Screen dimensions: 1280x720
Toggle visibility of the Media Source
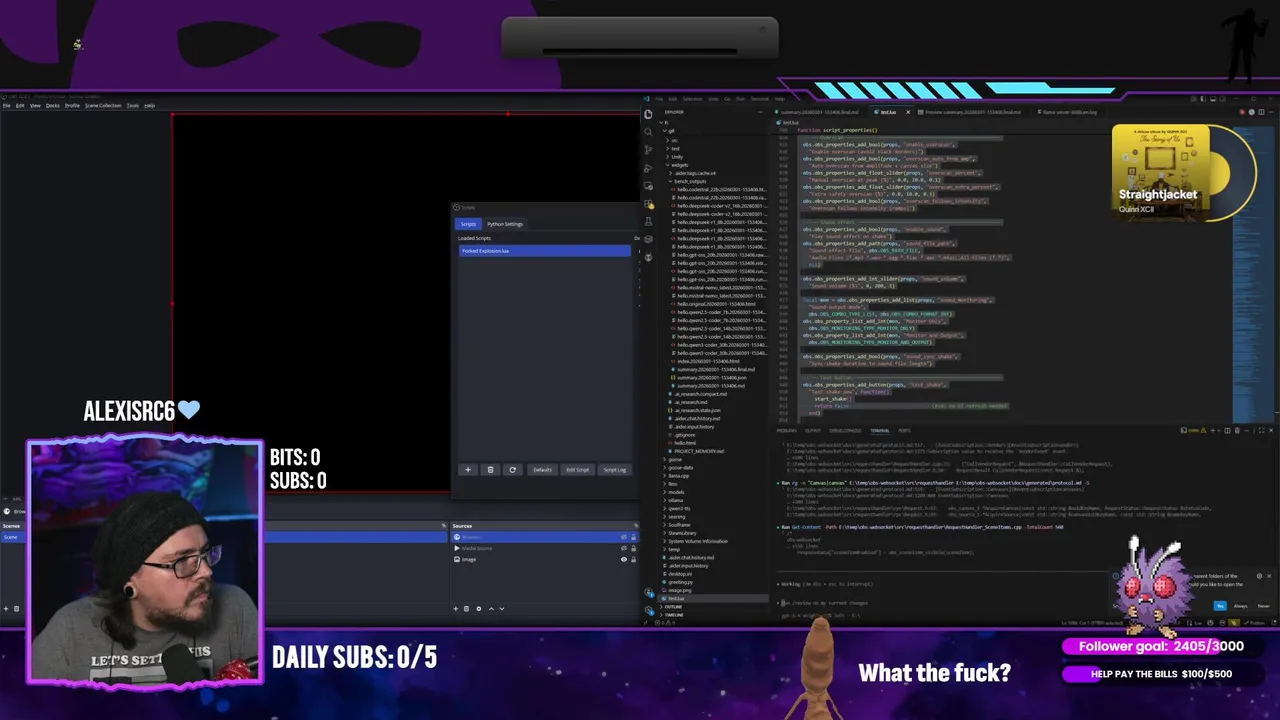[x=624, y=548]
